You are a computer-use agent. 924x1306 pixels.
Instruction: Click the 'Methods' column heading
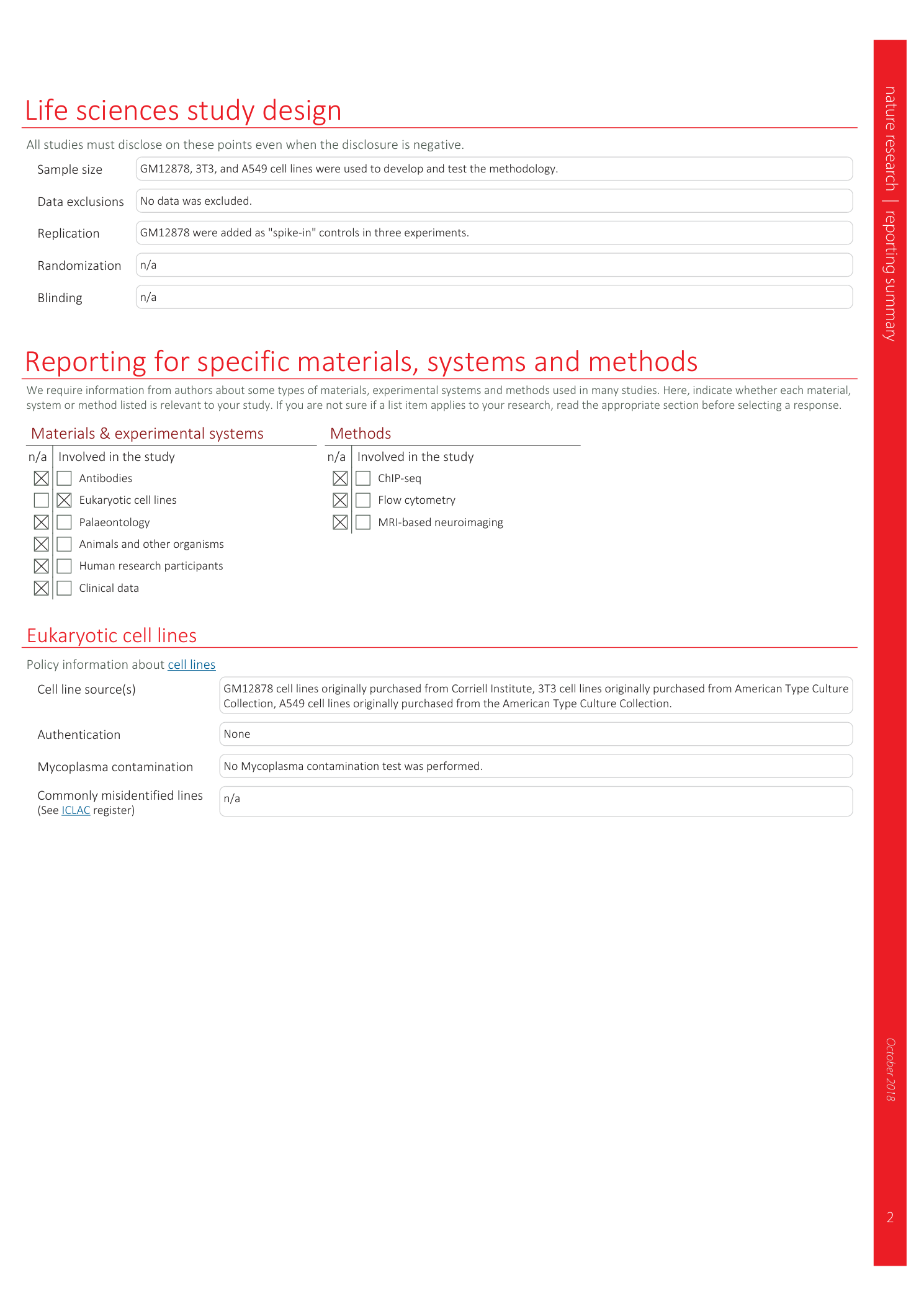point(361,433)
